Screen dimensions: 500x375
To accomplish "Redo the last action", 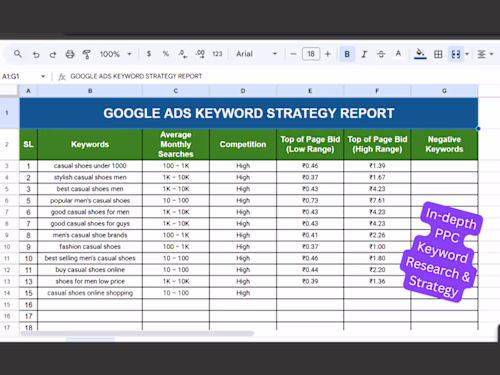I will point(53,54).
